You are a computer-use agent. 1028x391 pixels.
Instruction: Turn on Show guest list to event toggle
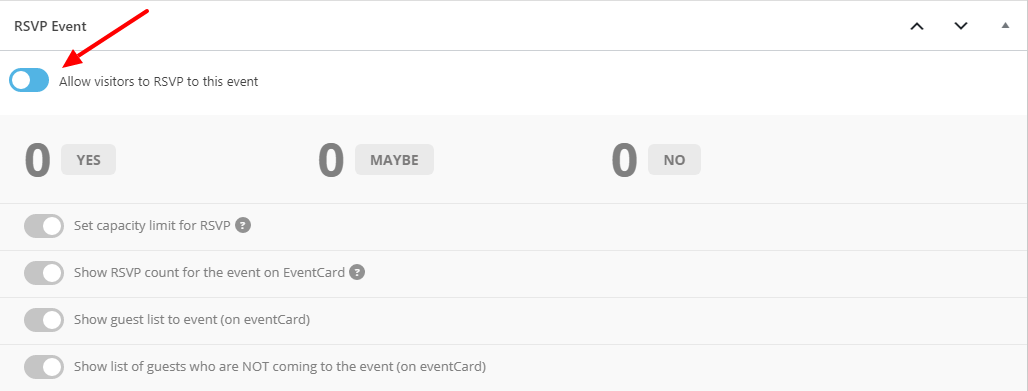click(44, 320)
